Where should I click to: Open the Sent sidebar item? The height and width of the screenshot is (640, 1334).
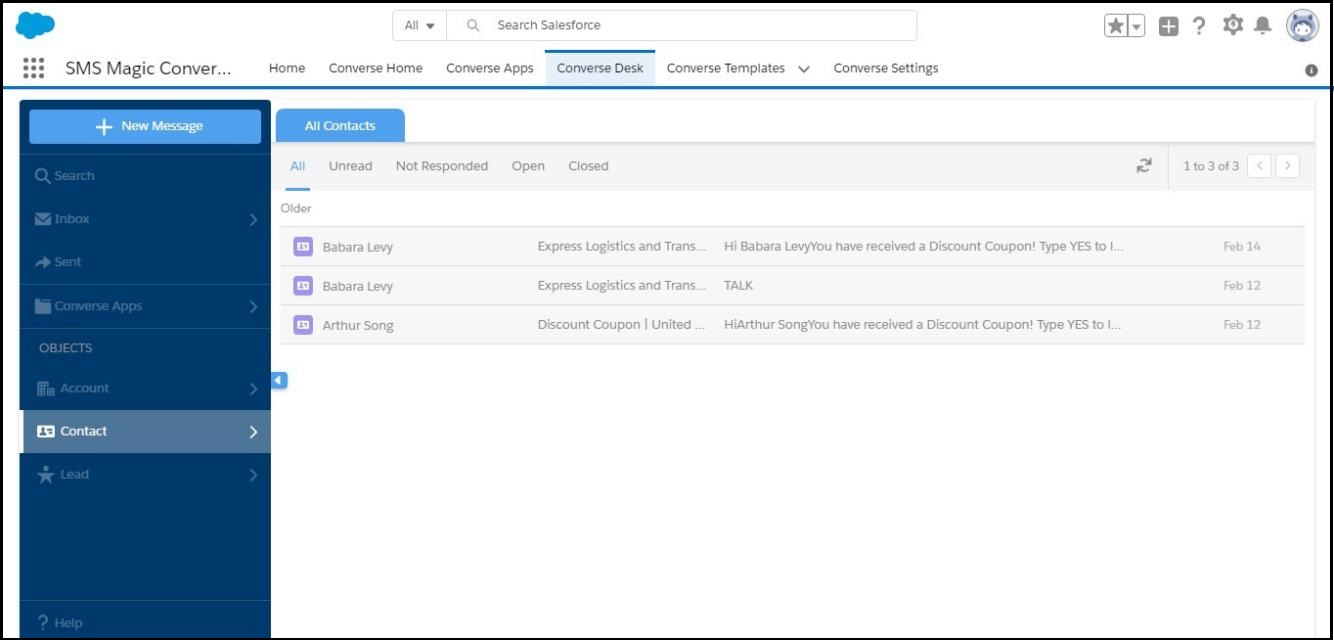(145, 262)
